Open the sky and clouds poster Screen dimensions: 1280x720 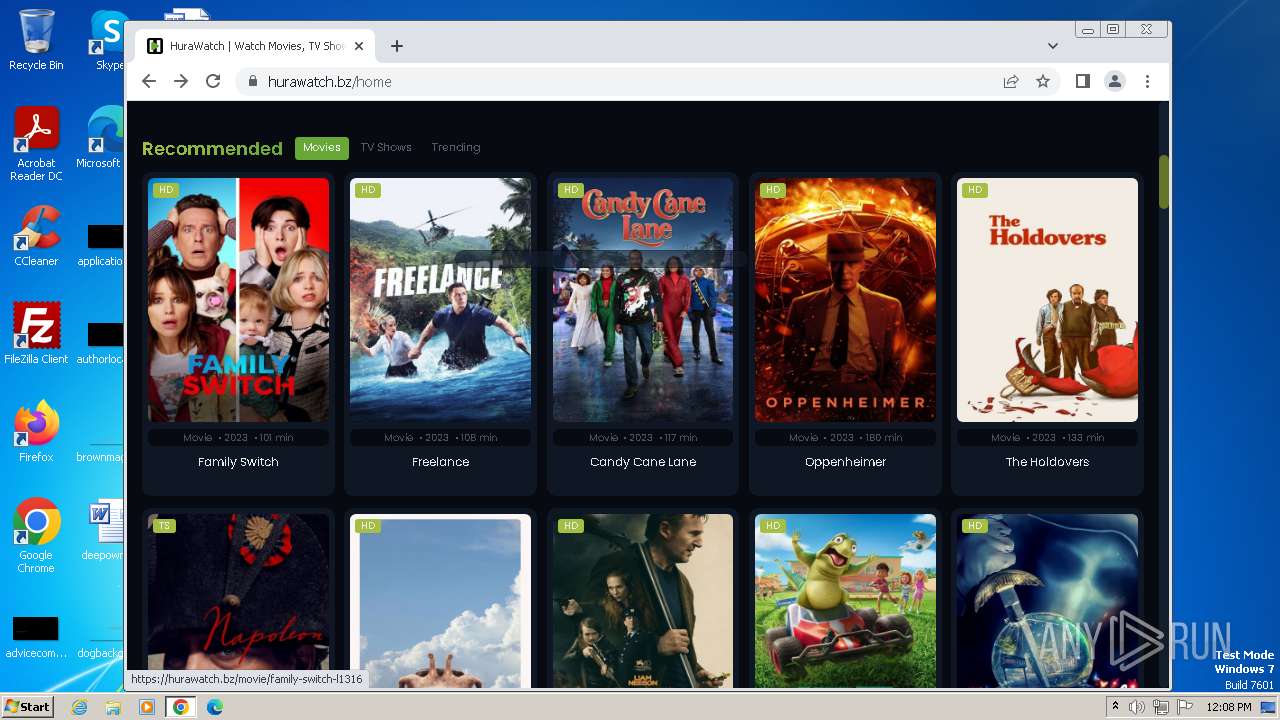tap(440, 600)
